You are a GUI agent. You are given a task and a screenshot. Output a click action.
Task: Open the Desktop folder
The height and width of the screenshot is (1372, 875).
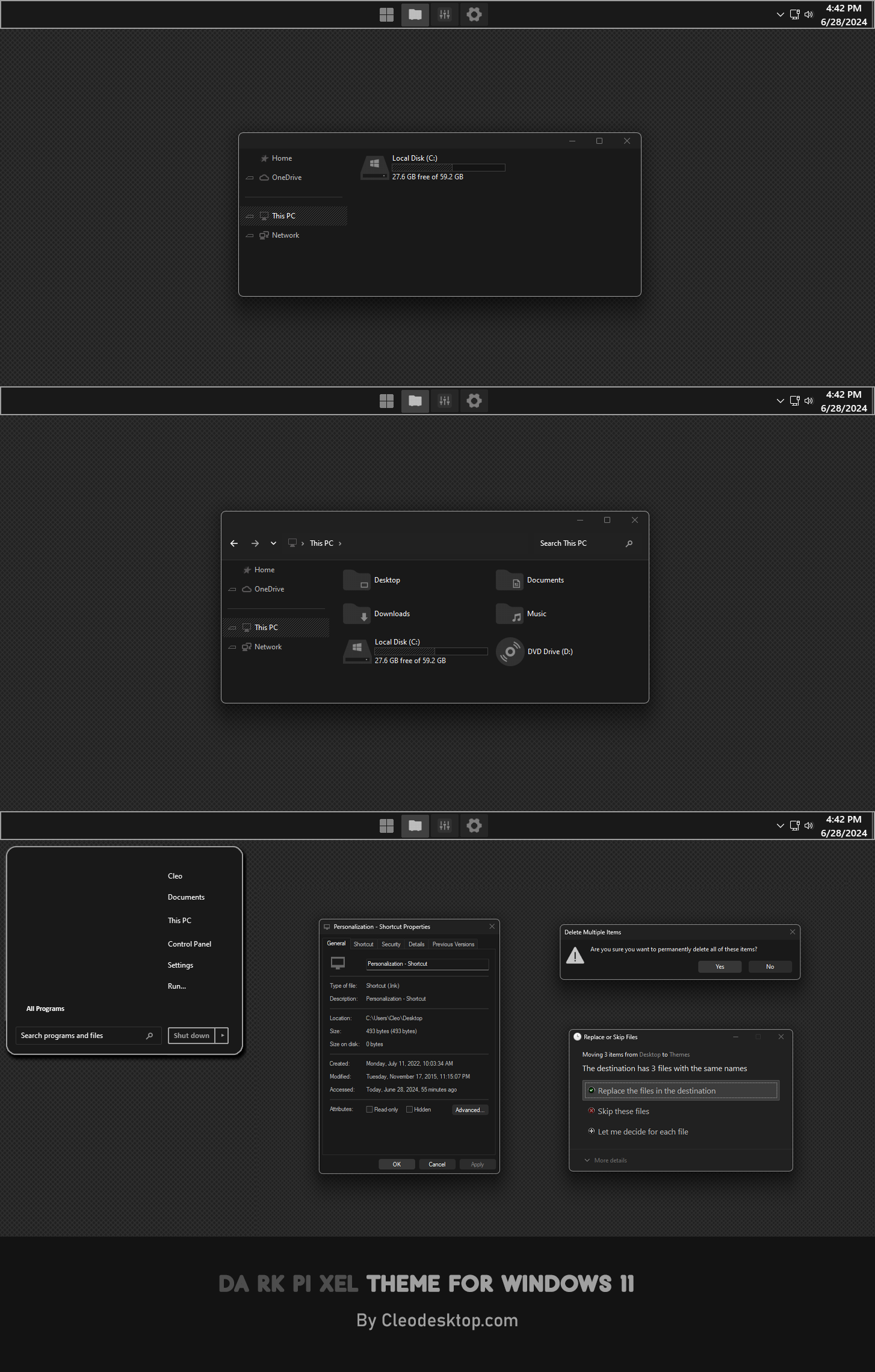pos(372,580)
